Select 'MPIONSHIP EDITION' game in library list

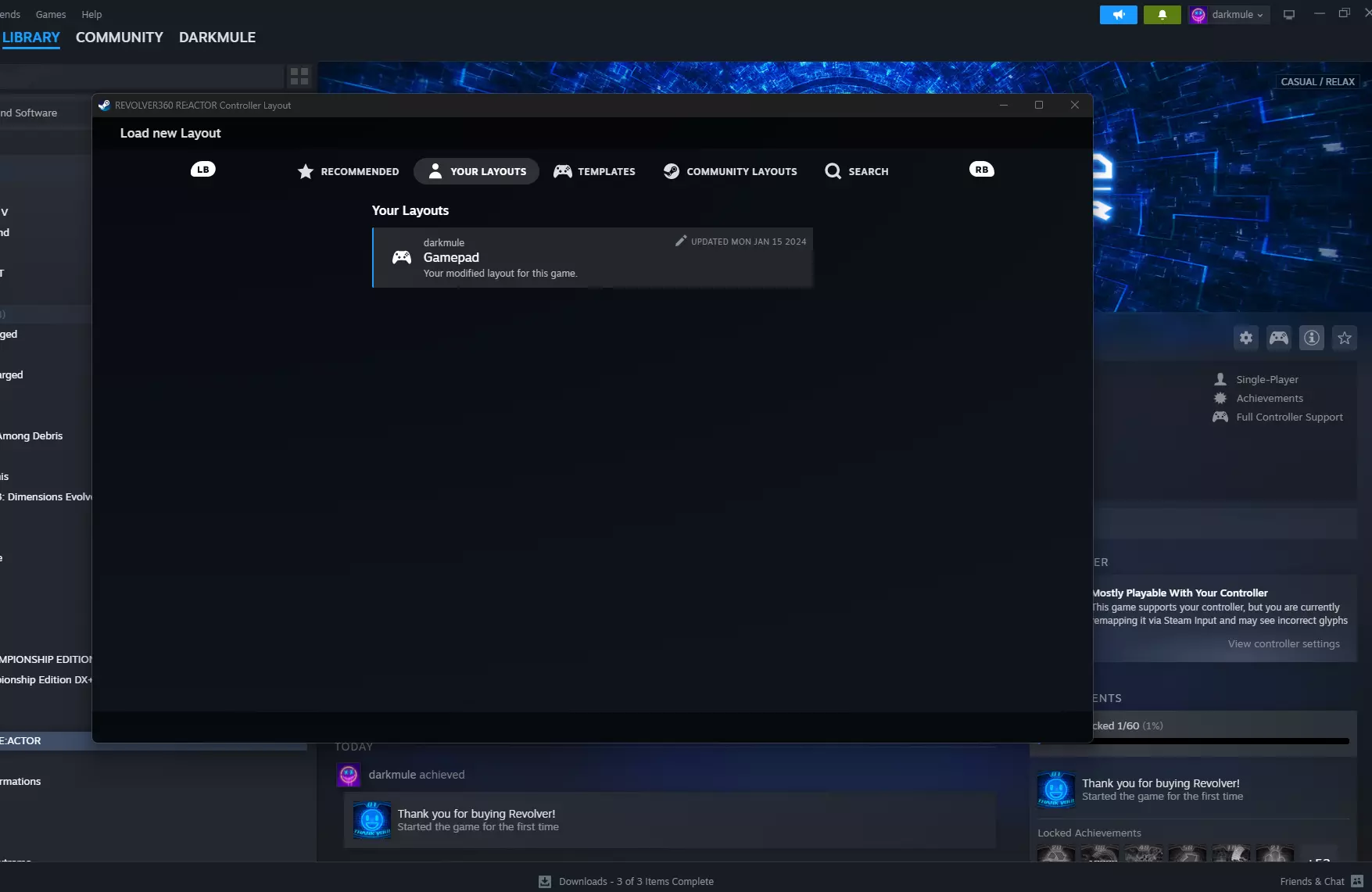46,660
